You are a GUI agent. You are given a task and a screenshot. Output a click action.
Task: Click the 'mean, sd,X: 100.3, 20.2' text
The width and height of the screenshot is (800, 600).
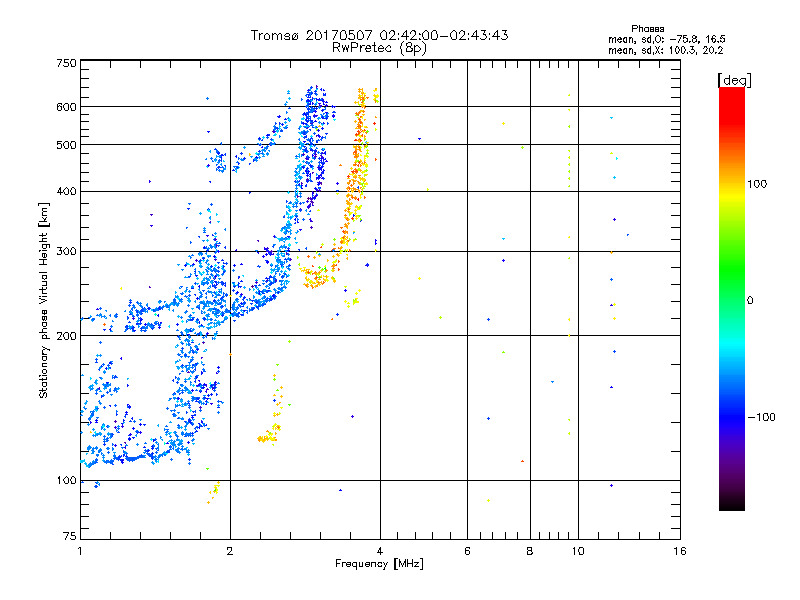[x=665, y=51]
